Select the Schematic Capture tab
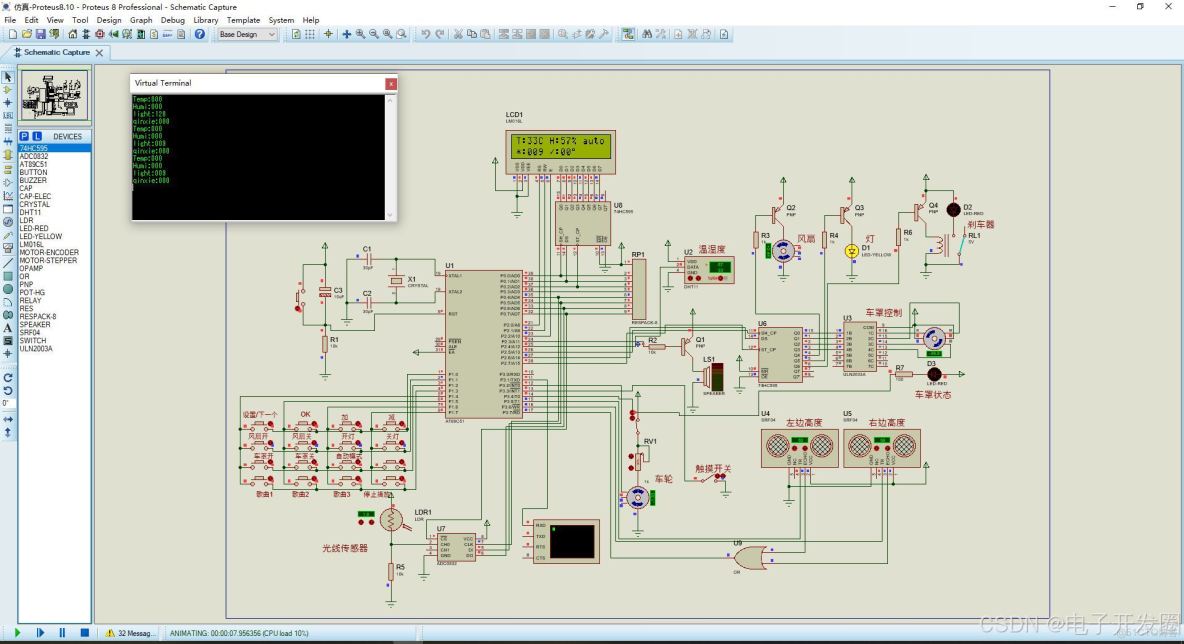Image resolution: width=1184 pixels, height=644 pixels. [x=56, y=52]
